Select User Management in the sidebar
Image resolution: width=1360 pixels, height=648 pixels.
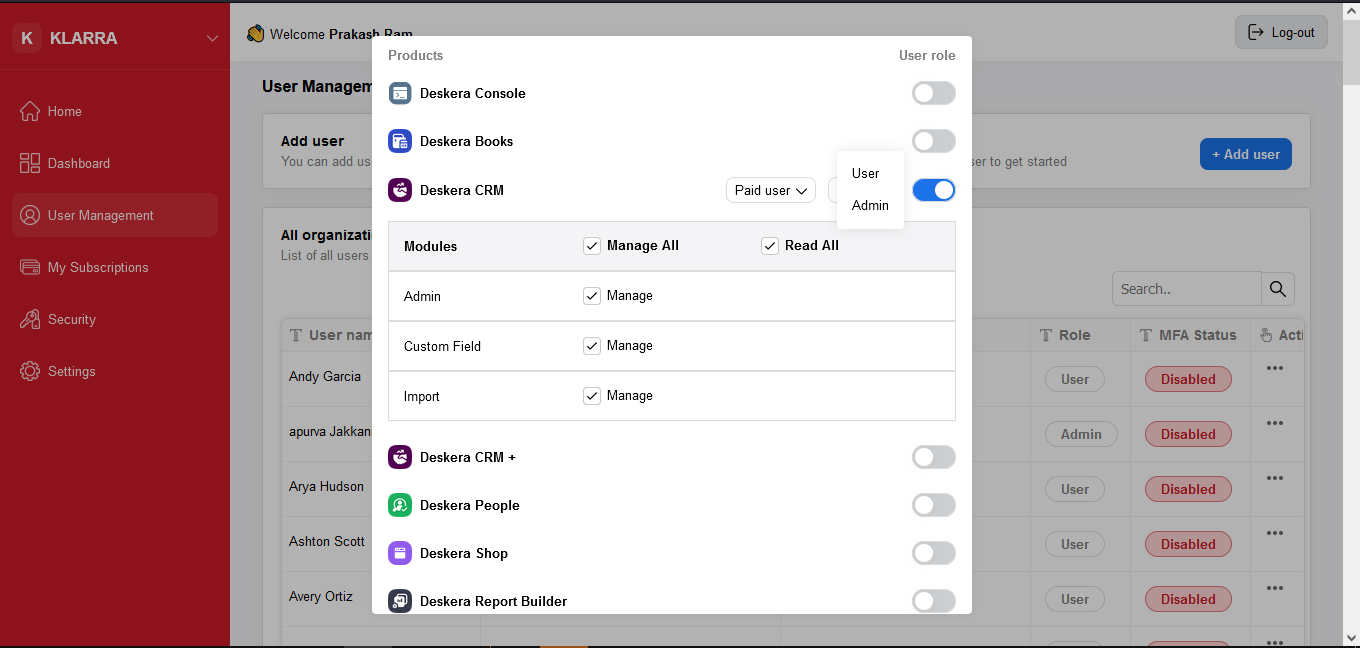115,215
